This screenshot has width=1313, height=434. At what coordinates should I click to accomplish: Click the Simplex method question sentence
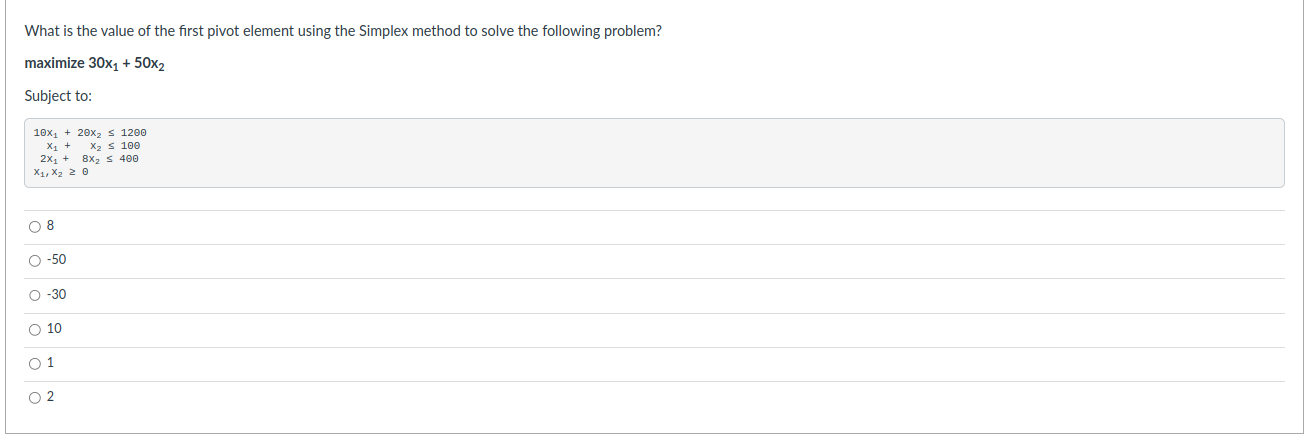coord(343,31)
